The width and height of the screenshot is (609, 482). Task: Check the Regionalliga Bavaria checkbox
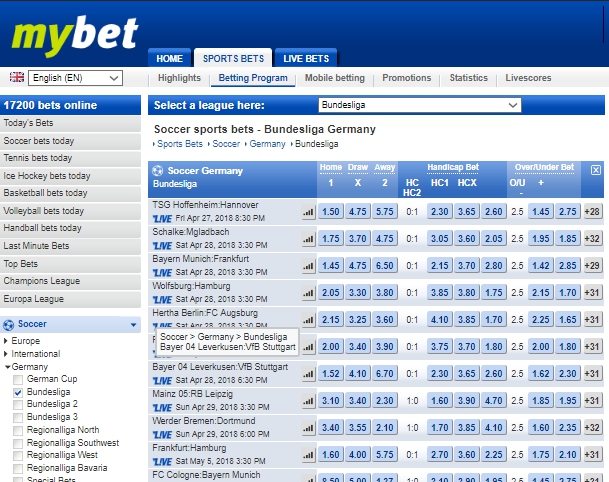[x=18, y=468]
